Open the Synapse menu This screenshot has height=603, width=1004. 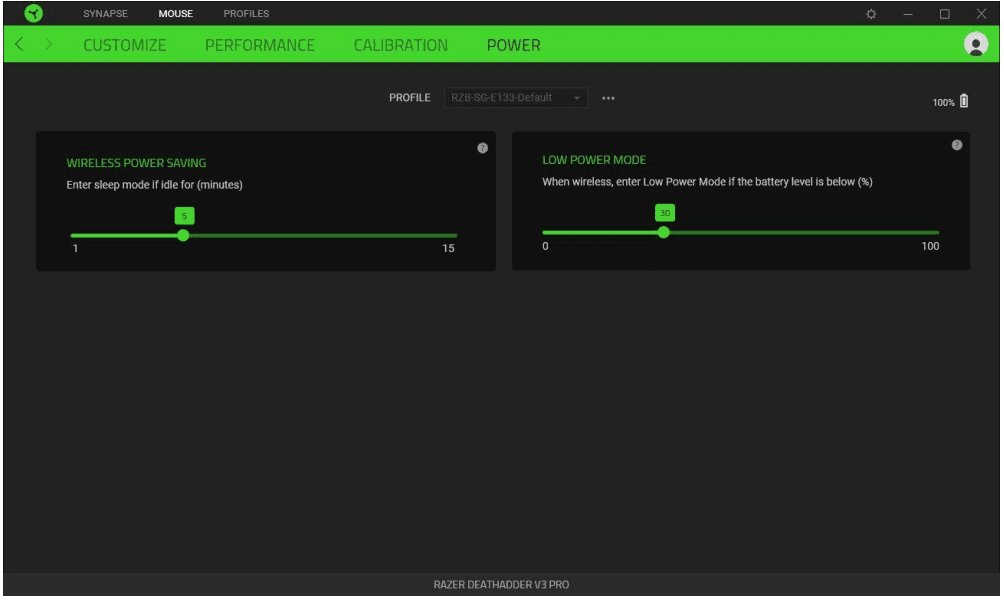click(105, 14)
